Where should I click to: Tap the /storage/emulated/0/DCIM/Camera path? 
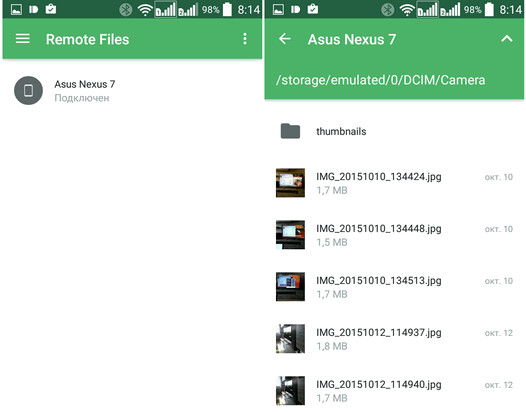click(380, 80)
